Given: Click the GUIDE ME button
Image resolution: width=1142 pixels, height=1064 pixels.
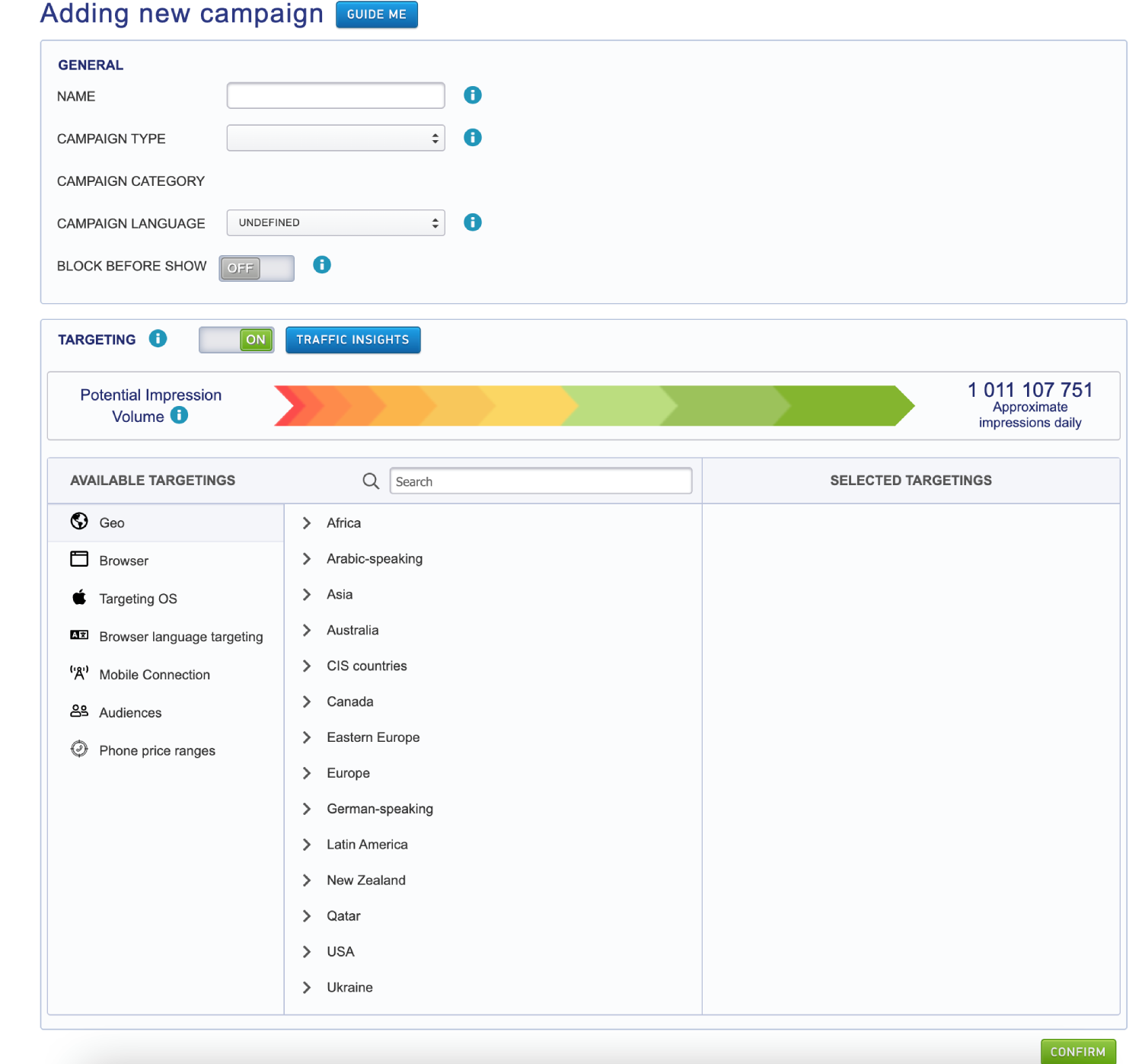Looking at the screenshot, I should pos(377,14).
